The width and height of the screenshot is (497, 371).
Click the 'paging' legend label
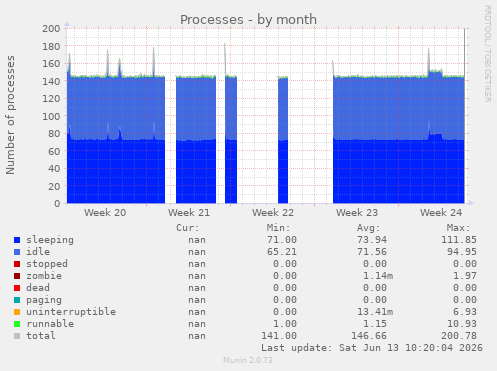[44, 300]
